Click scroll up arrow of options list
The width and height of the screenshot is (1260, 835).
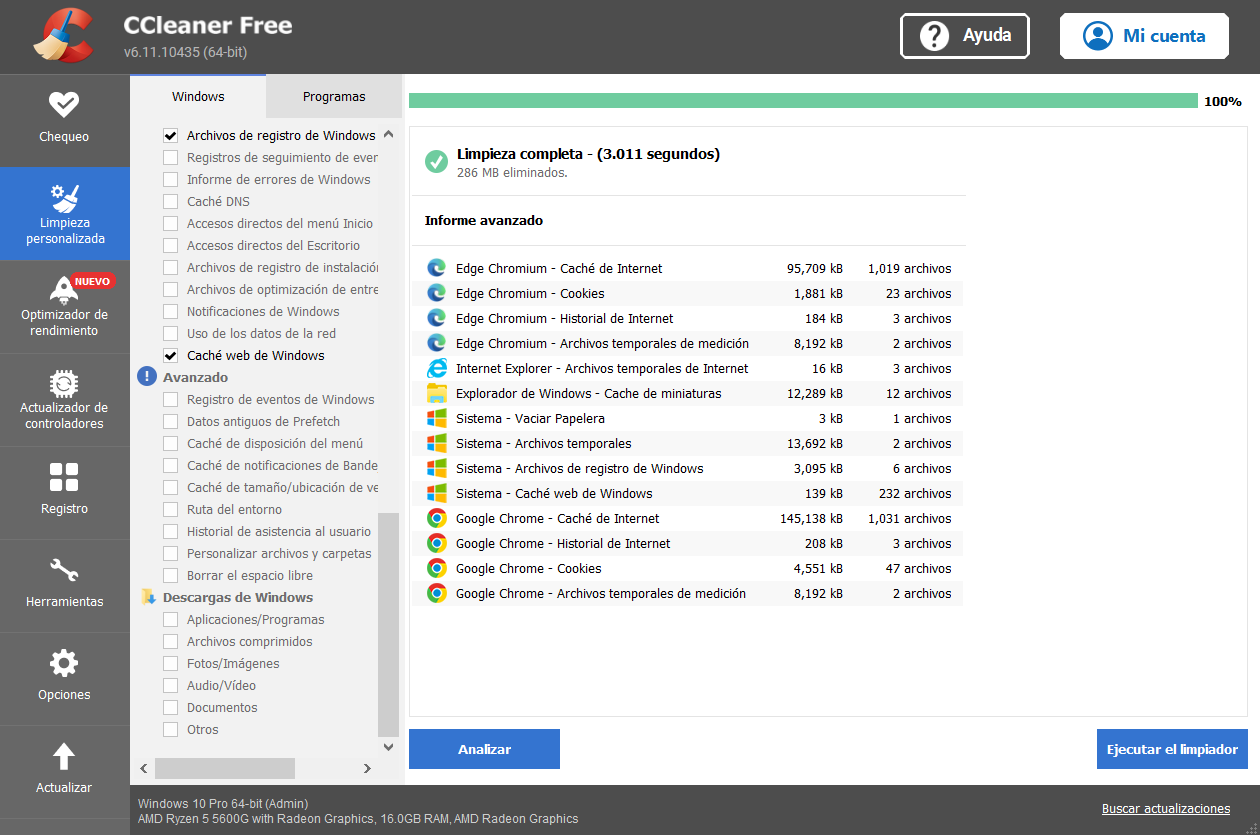pyautogui.click(x=388, y=134)
